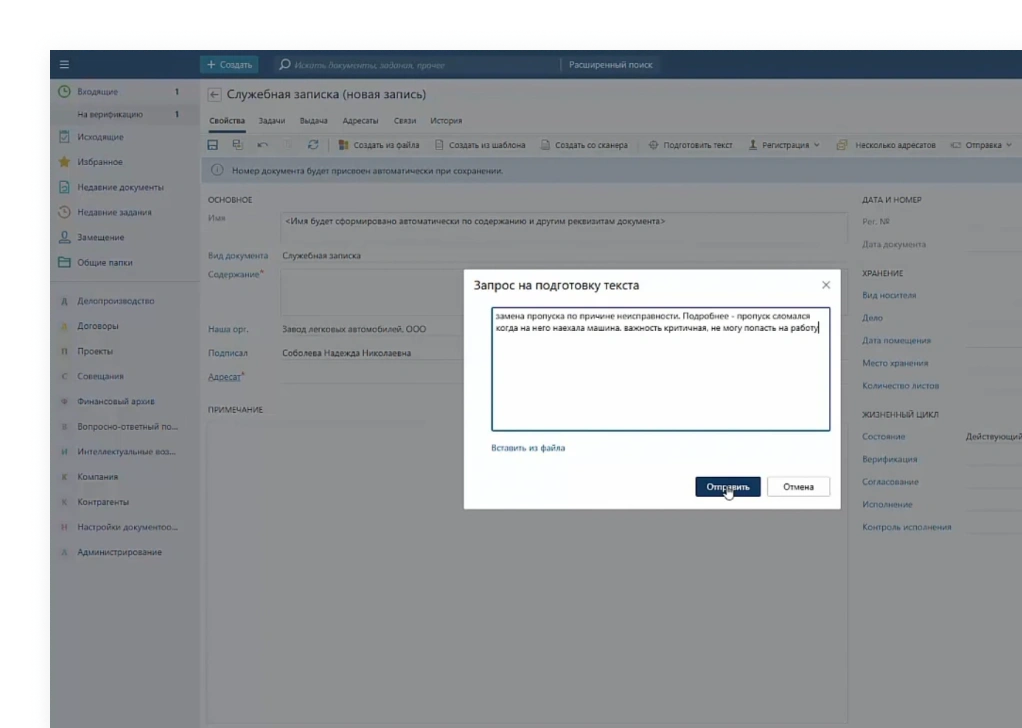Close the Запрос на подготовку текста dialog

click(825, 285)
